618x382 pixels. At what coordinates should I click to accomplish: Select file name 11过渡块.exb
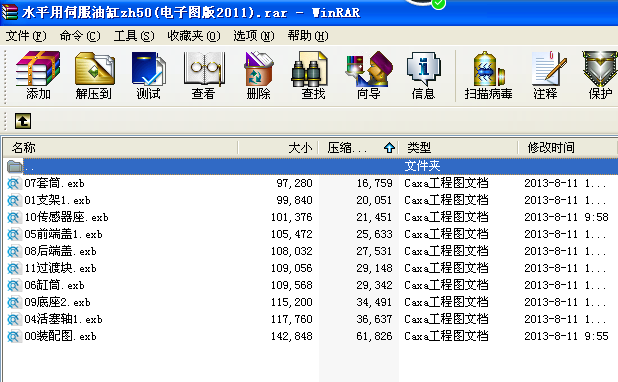click(60, 268)
